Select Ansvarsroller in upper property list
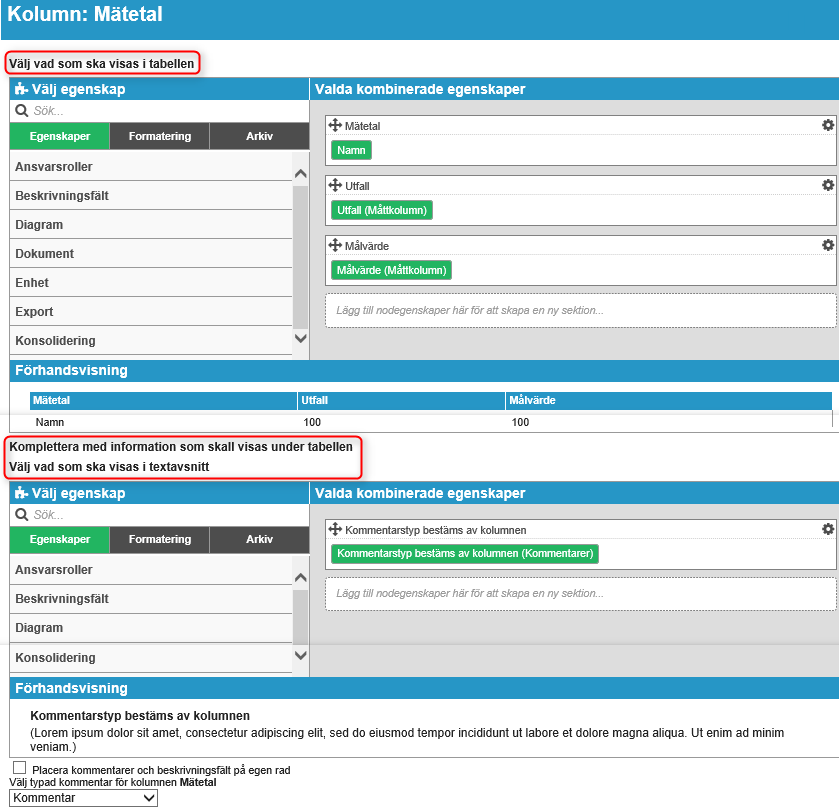839x811 pixels. pos(150,167)
